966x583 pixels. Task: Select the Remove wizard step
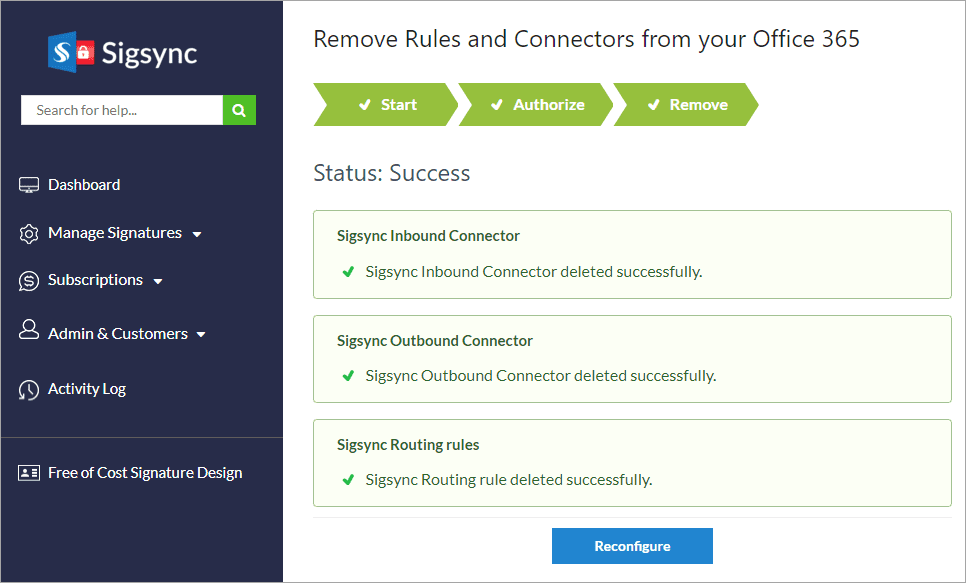686,105
